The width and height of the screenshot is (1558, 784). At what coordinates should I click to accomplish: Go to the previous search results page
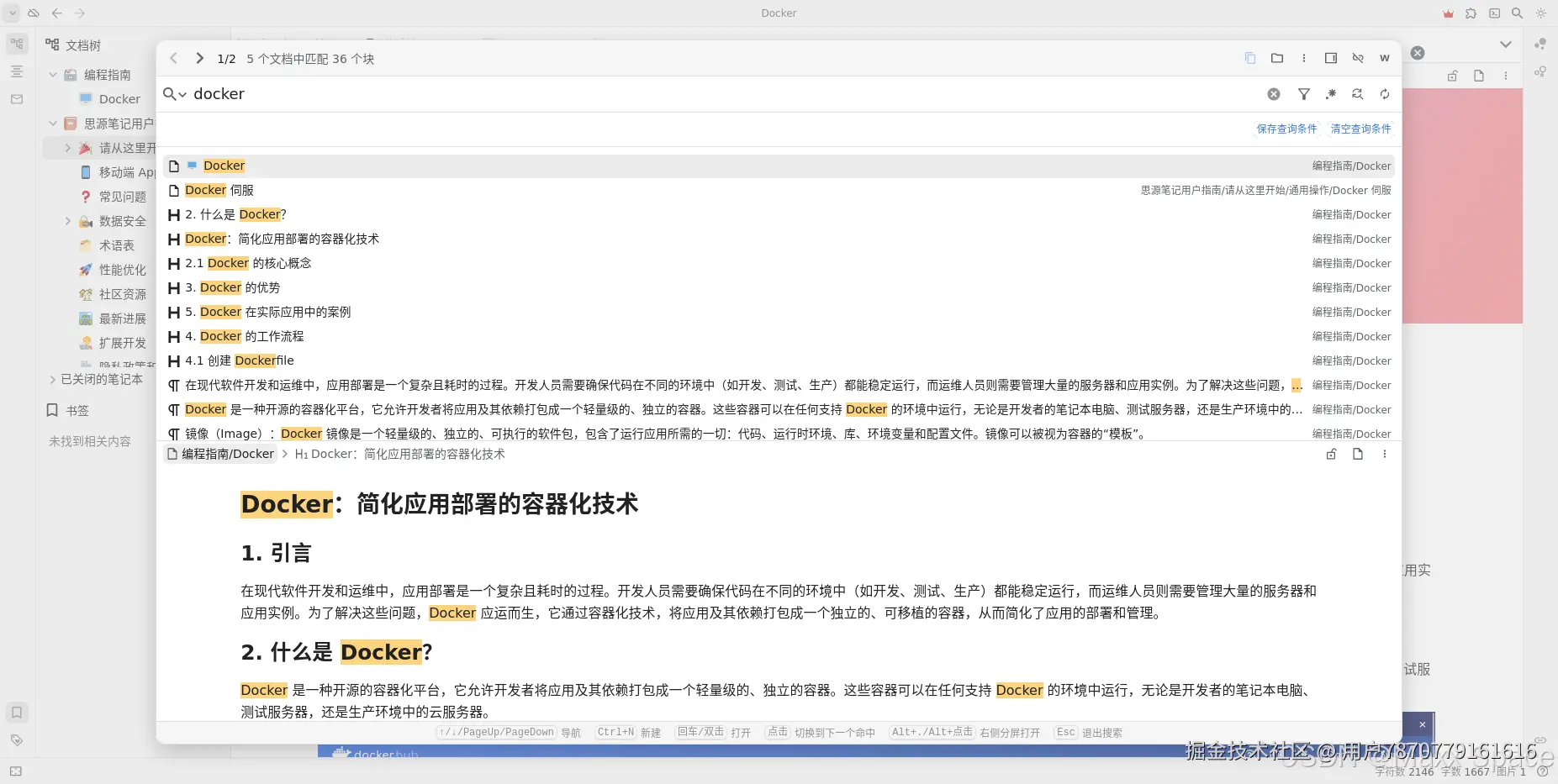point(173,58)
